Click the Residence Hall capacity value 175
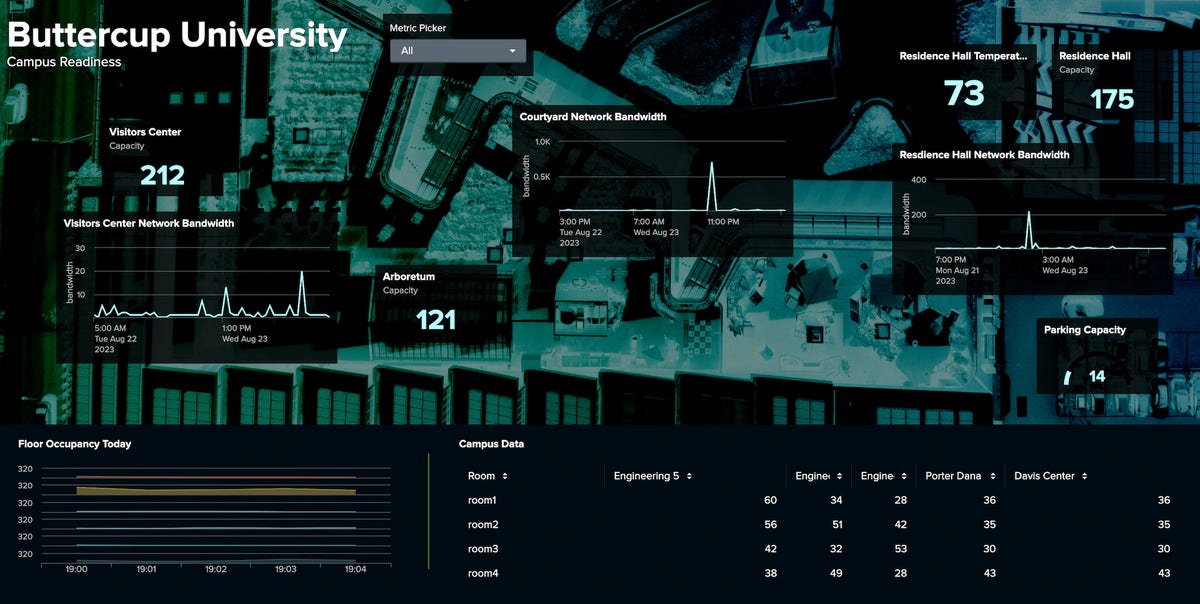This screenshot has height=604, width=1200. click(x=1112, y=100)
